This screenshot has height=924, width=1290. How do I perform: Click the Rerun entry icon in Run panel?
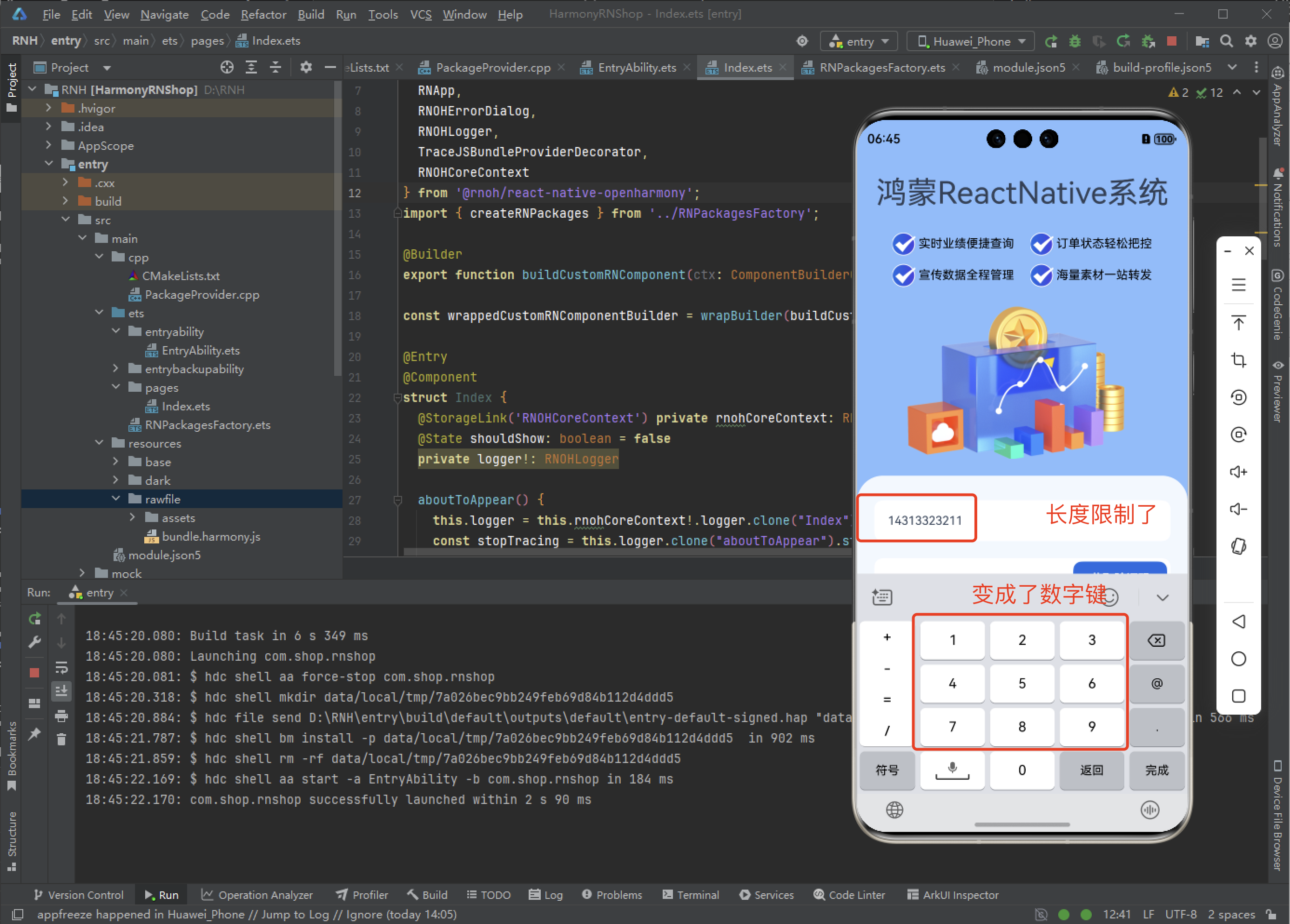pos(35,619)
